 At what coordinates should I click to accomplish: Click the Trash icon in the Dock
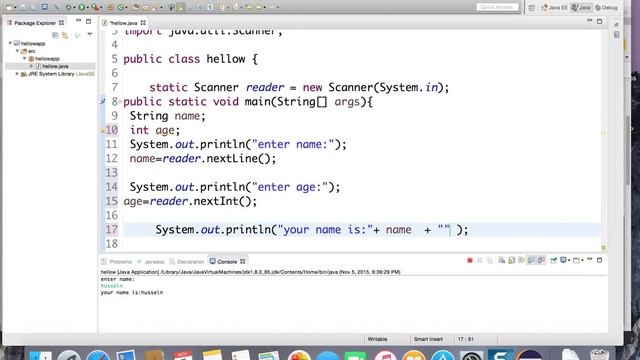(600, 354)
